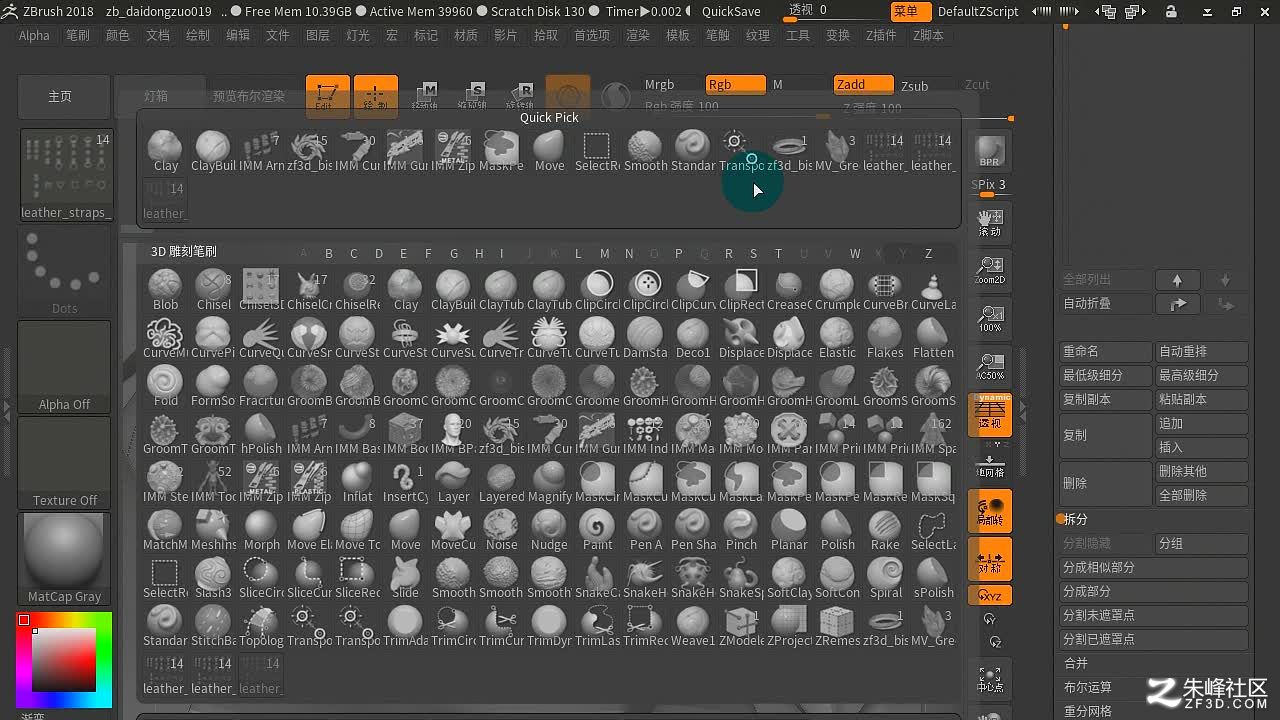The height and width of the screenshot is (720, 1280).
Task: Select the Flatten brush
Action: point(933,338)
